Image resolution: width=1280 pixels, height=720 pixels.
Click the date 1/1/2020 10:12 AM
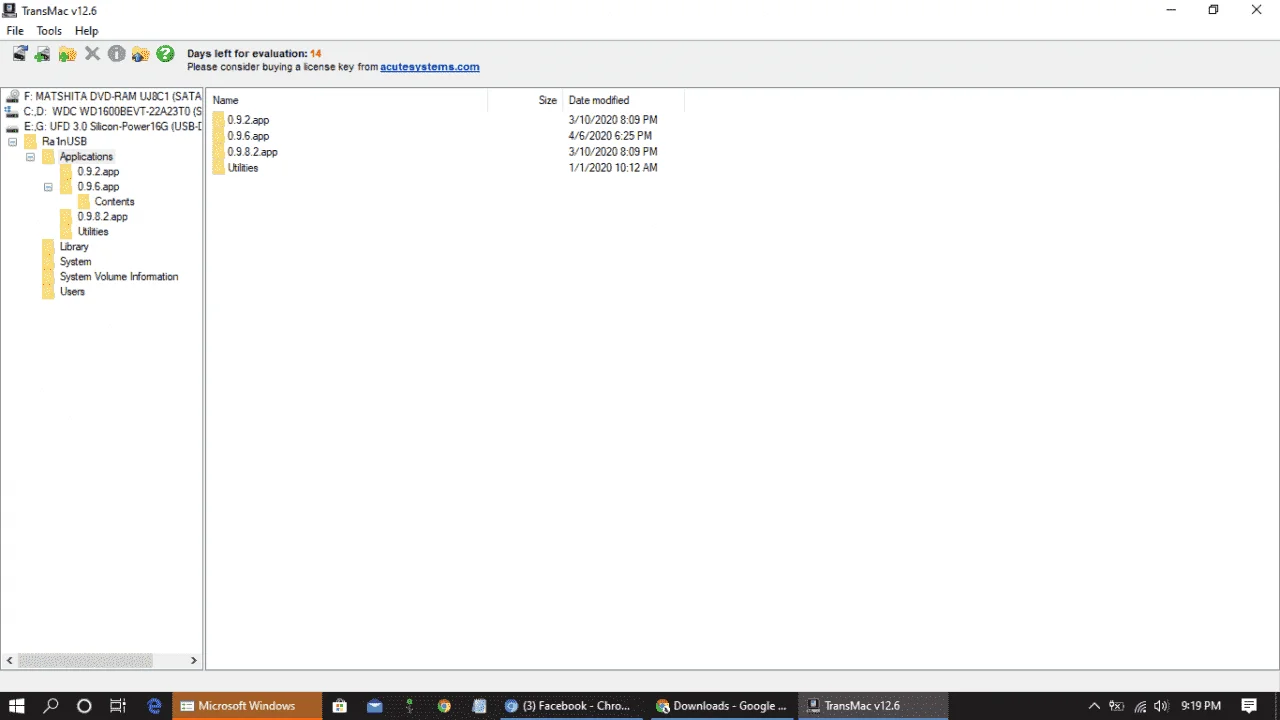click(x=613, y=168)
